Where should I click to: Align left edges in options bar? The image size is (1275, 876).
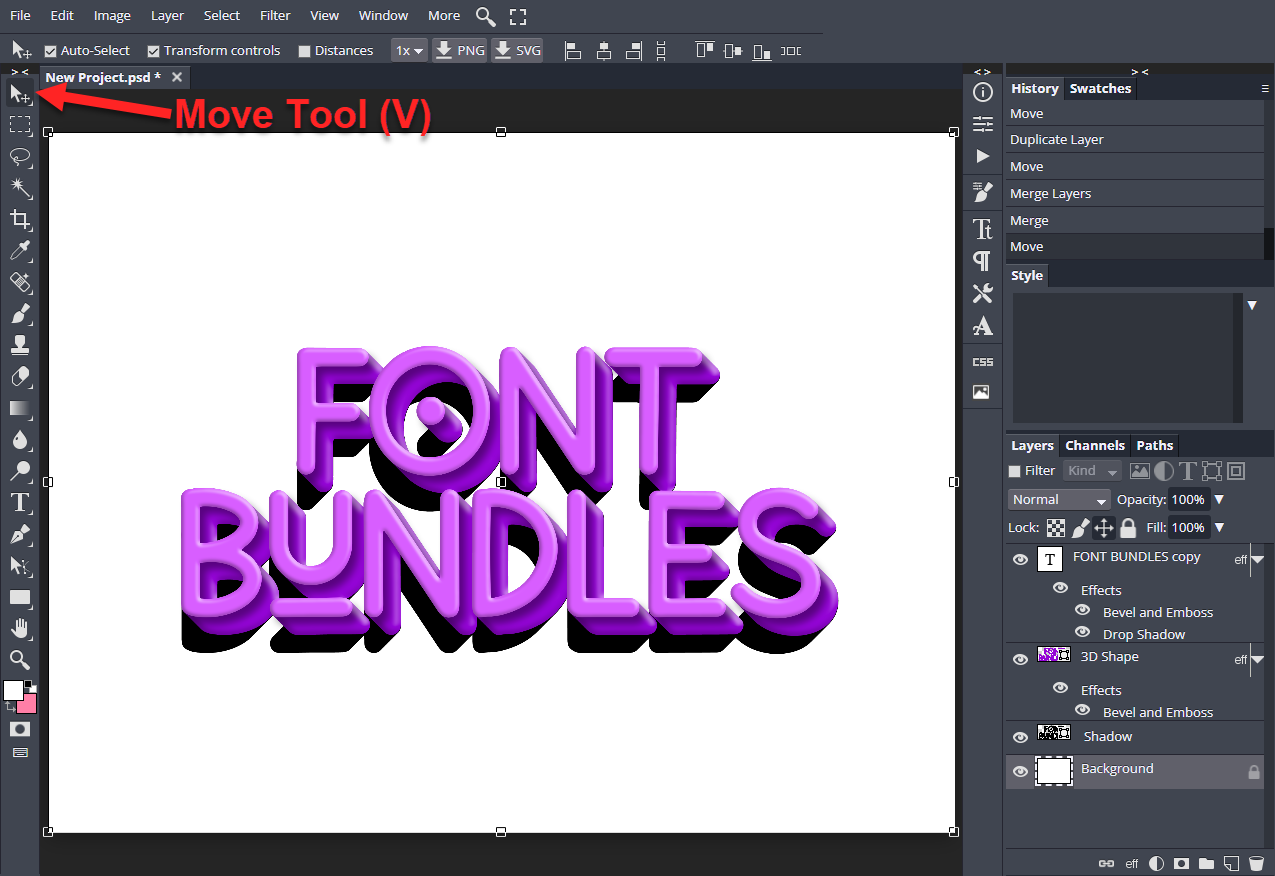click(x=573, y=51)
